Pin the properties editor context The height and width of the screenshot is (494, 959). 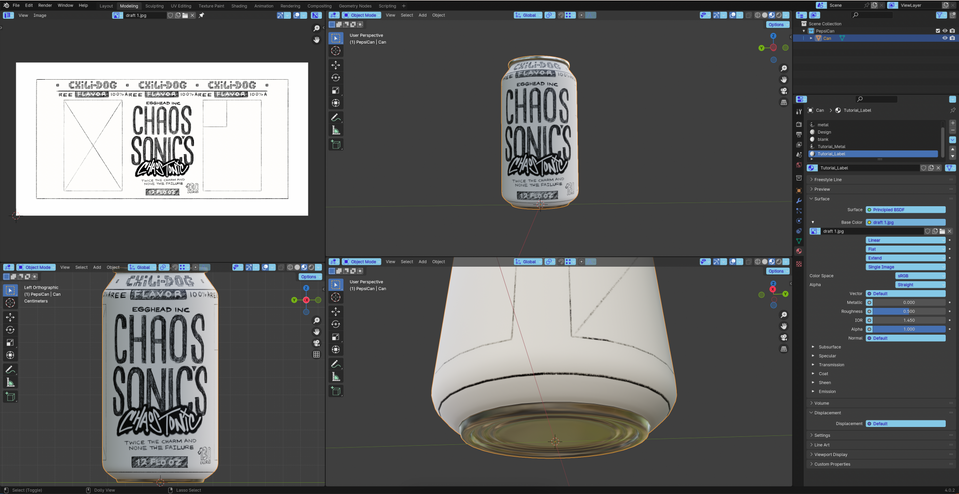[x=953, y=110]
